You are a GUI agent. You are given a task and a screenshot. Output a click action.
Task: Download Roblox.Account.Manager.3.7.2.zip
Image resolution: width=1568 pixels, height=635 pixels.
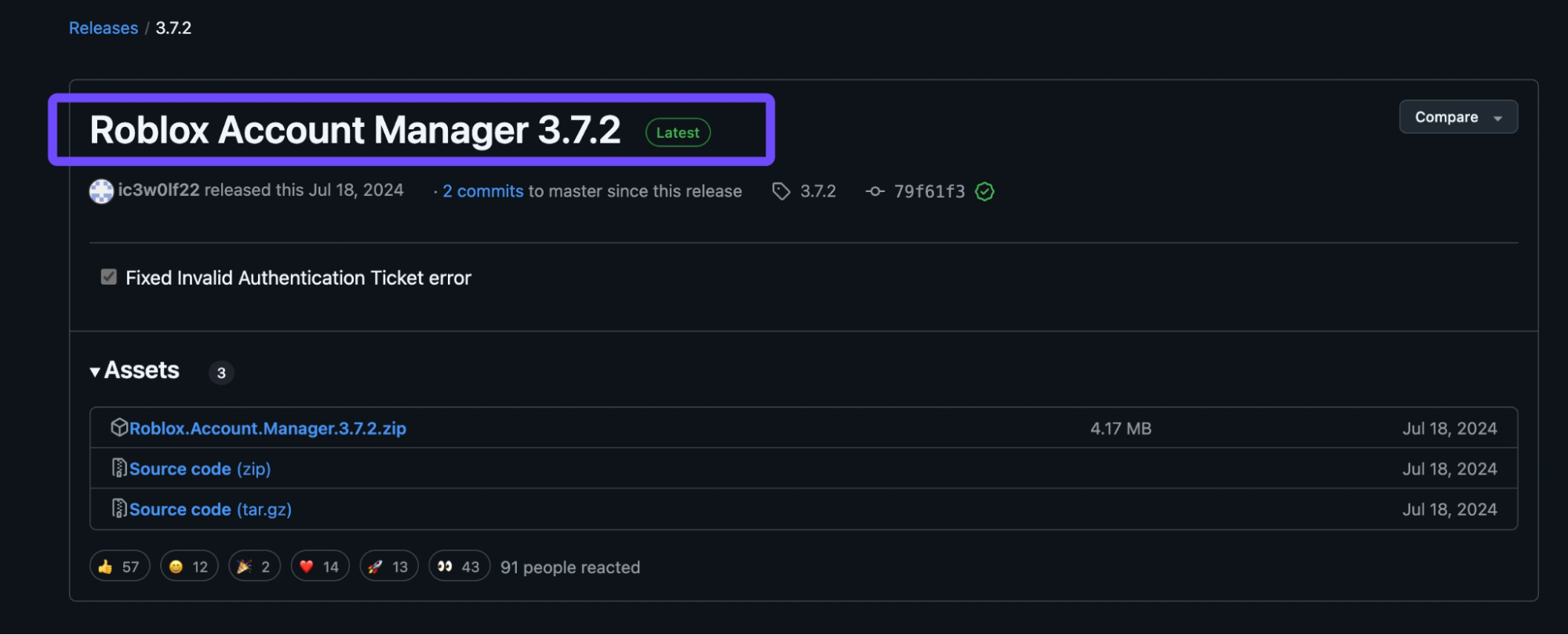pos(267,429)
